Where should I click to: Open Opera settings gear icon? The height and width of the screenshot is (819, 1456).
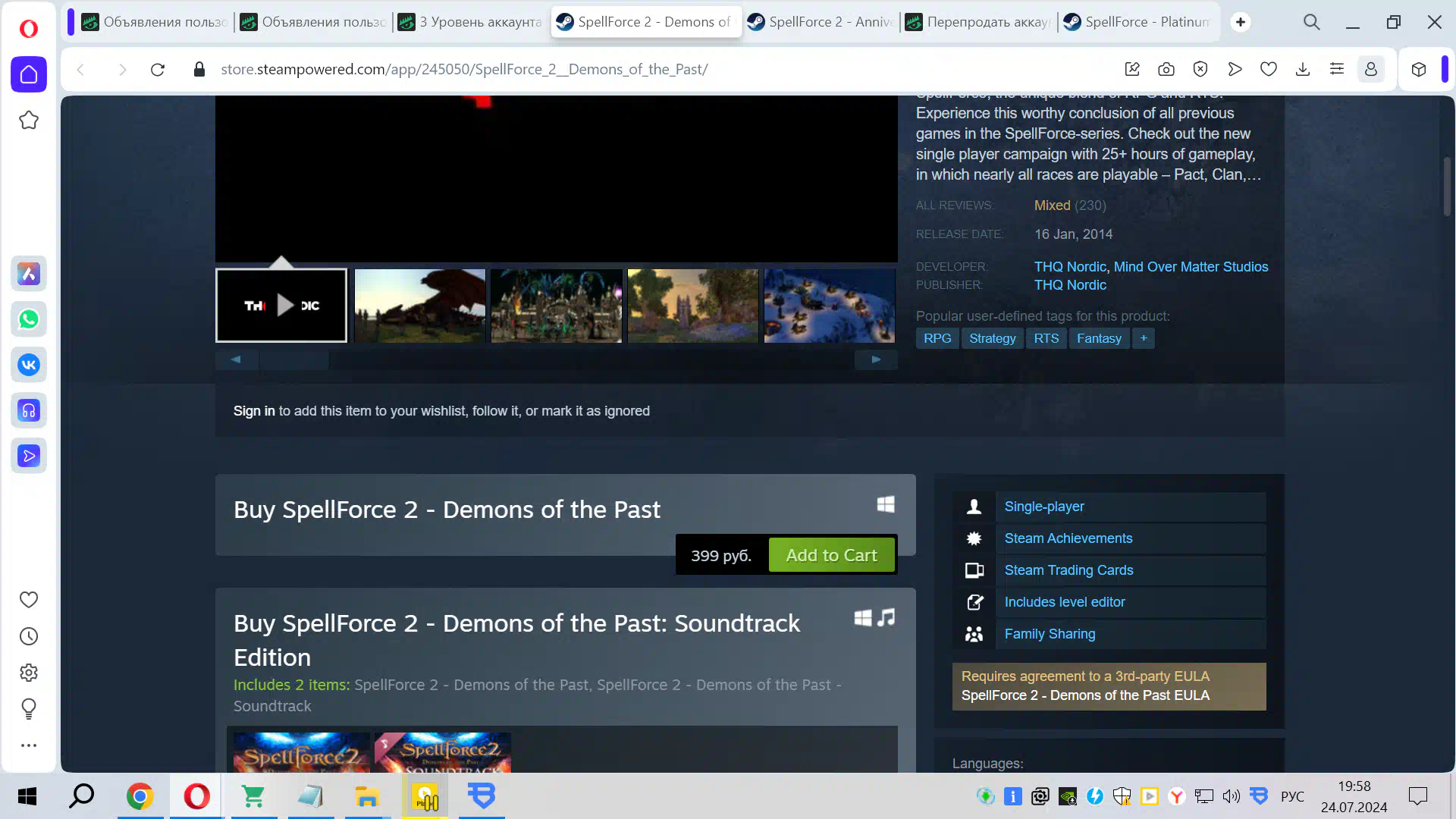coord(29,673)
